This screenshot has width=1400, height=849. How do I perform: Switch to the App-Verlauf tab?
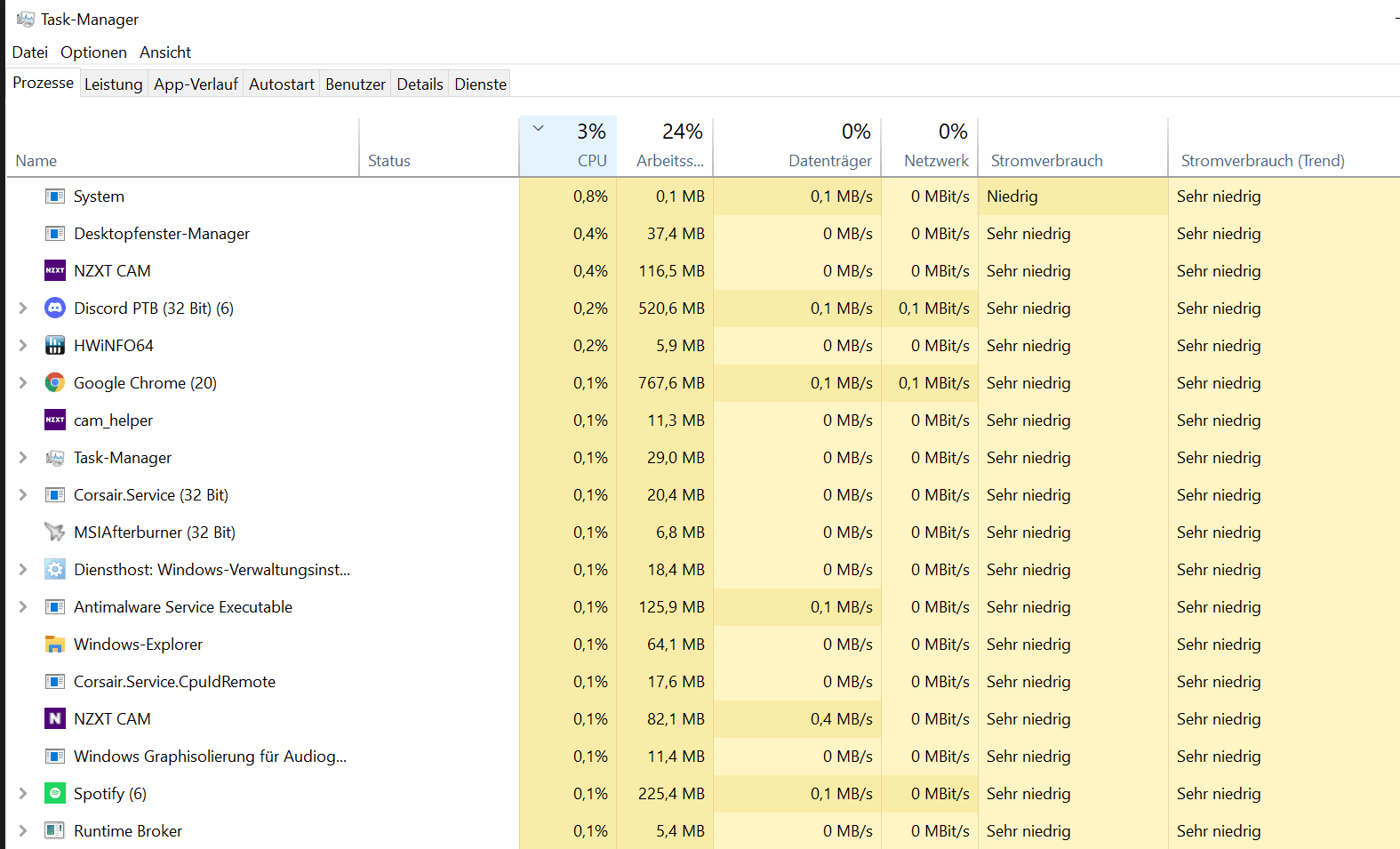click(196, 84)
